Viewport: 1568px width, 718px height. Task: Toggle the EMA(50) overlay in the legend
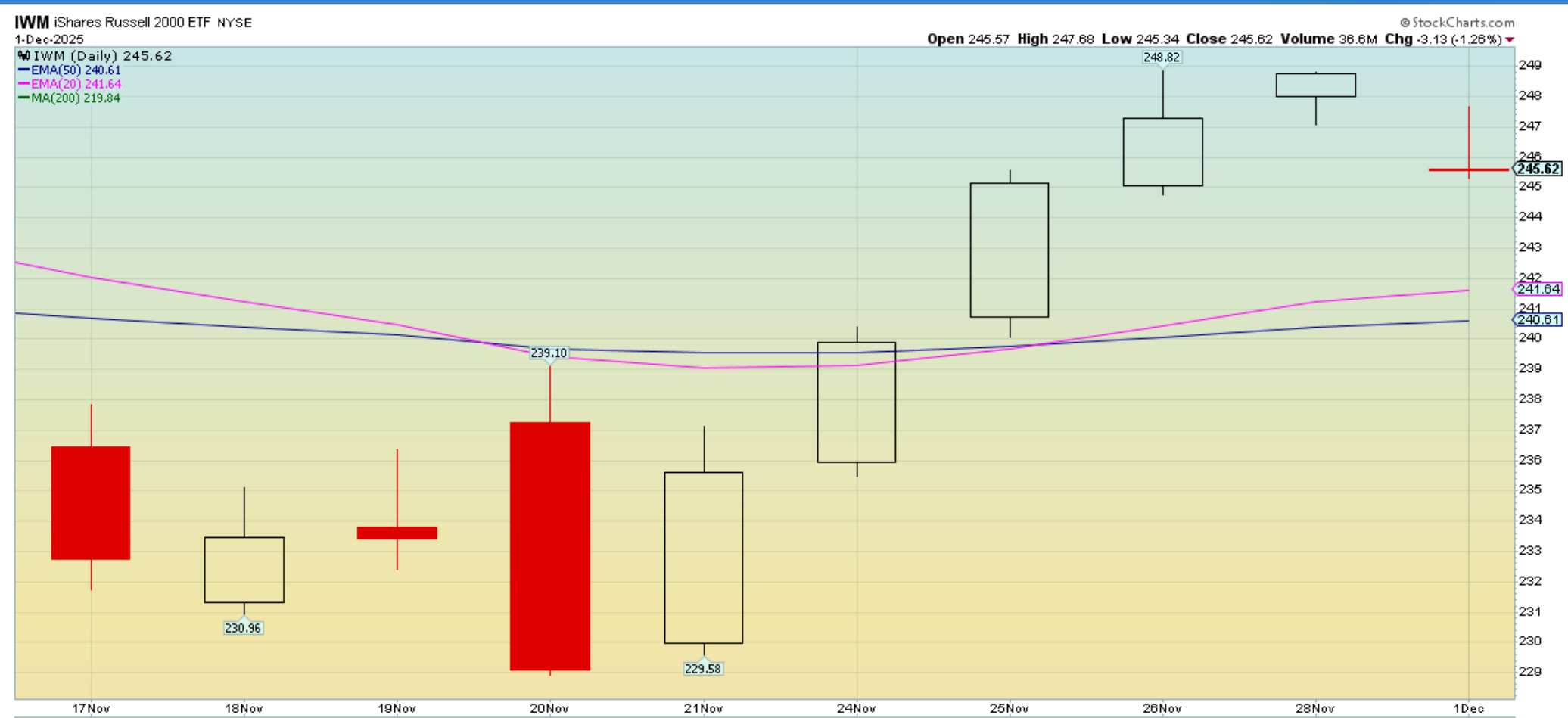[69, 70]
